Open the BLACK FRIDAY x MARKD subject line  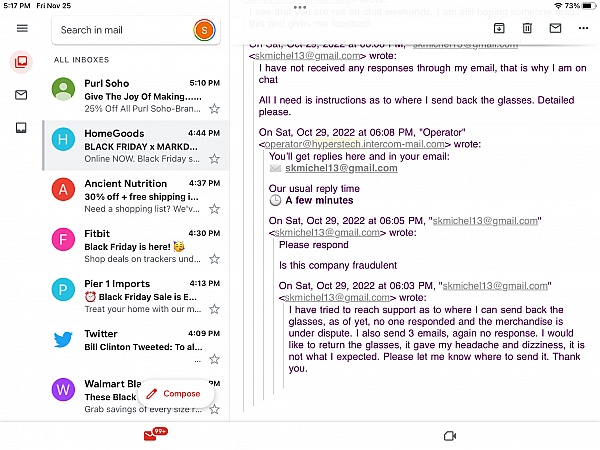(141, 147)
